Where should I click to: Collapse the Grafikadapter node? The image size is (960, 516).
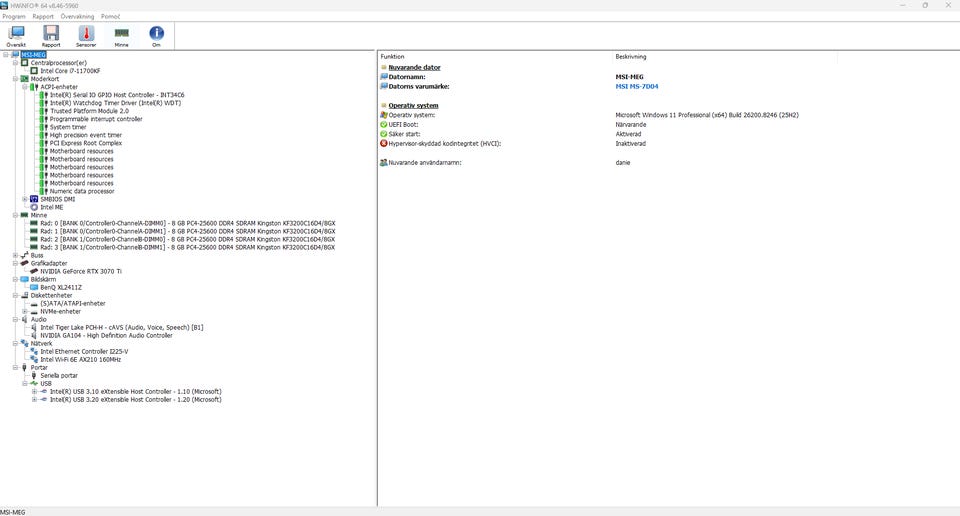pyautogui.click(x=16, y=263)
